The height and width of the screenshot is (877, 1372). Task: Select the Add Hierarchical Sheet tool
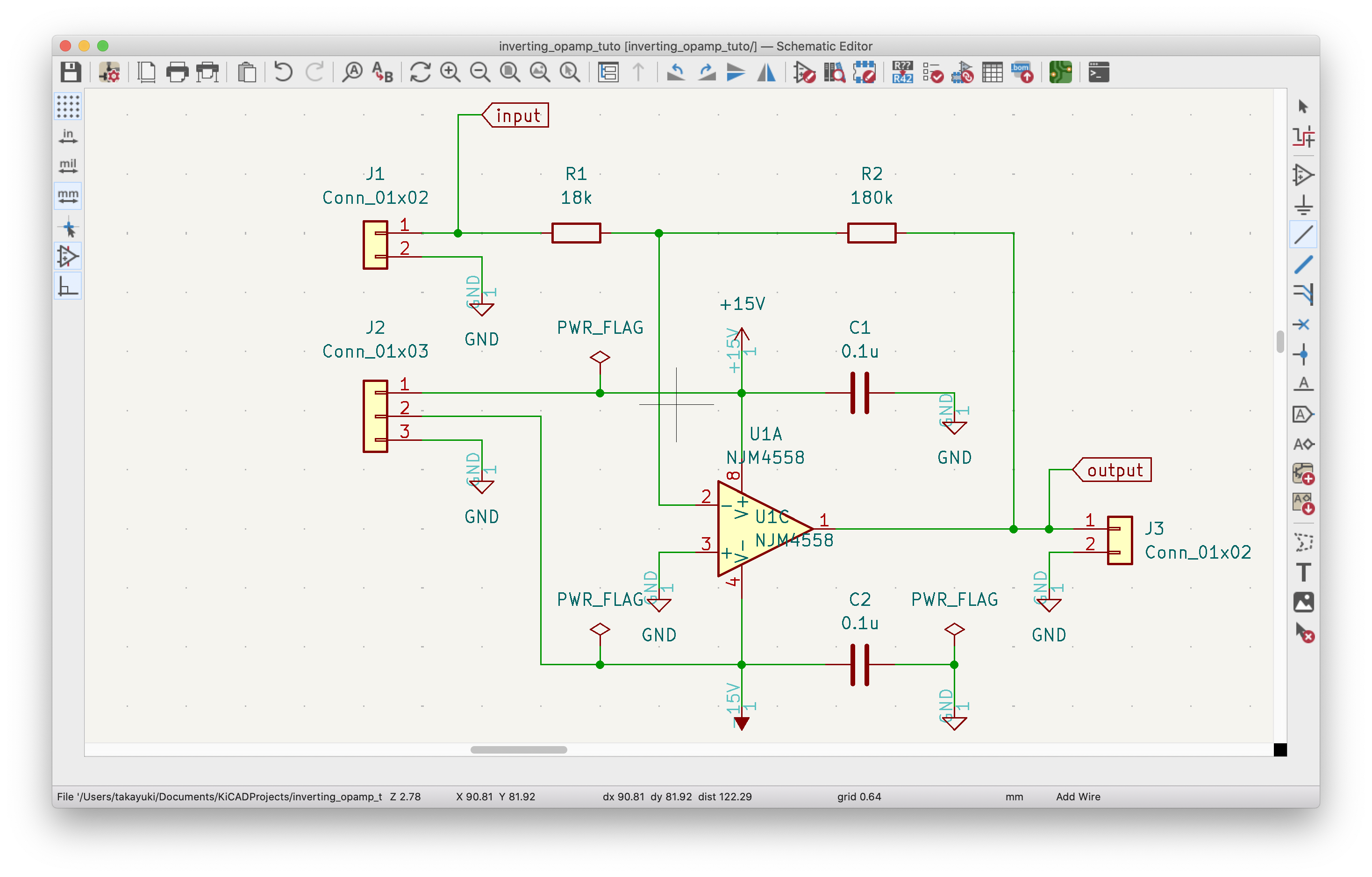[x=1303, y=474]
